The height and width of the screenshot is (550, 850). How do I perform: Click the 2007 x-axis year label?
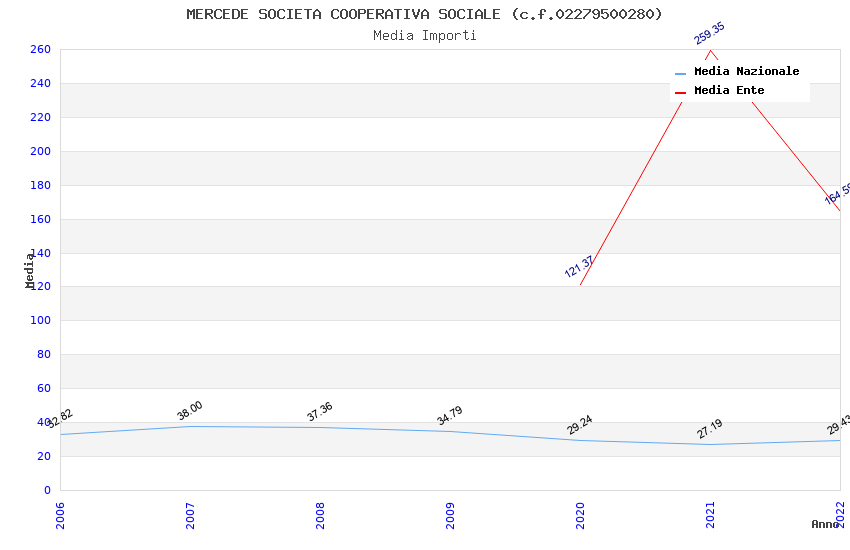click(190, 515)
